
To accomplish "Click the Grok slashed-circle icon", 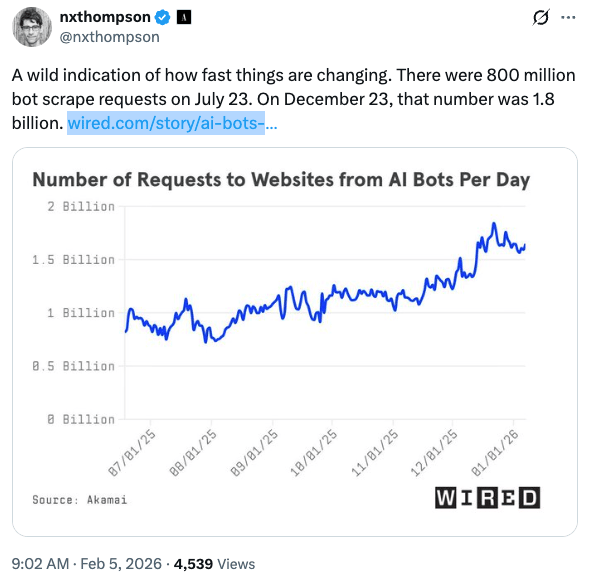I will 541,17.
